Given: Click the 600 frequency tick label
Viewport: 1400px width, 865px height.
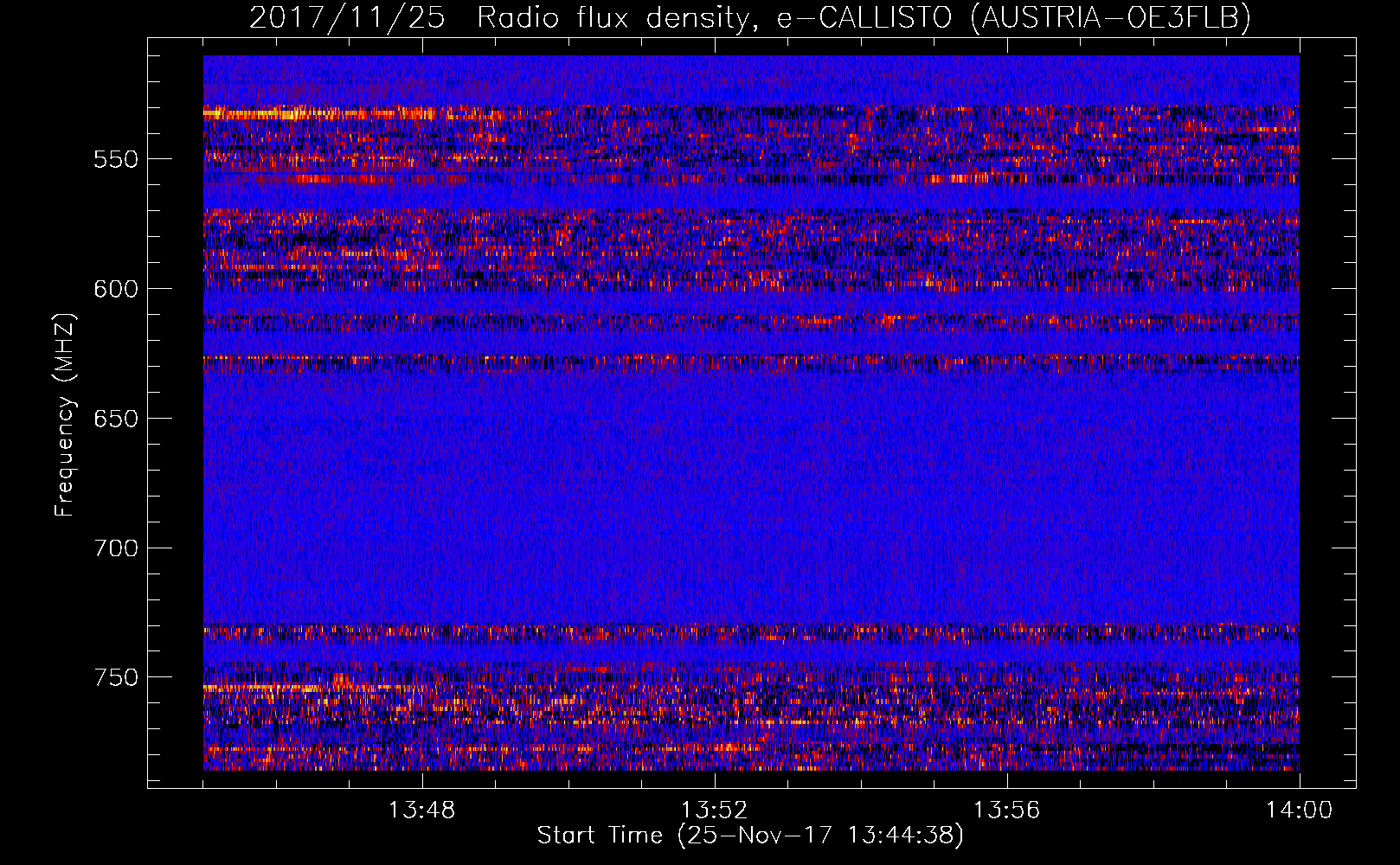Looking at the screenshot, I should (x=116, y=289).
